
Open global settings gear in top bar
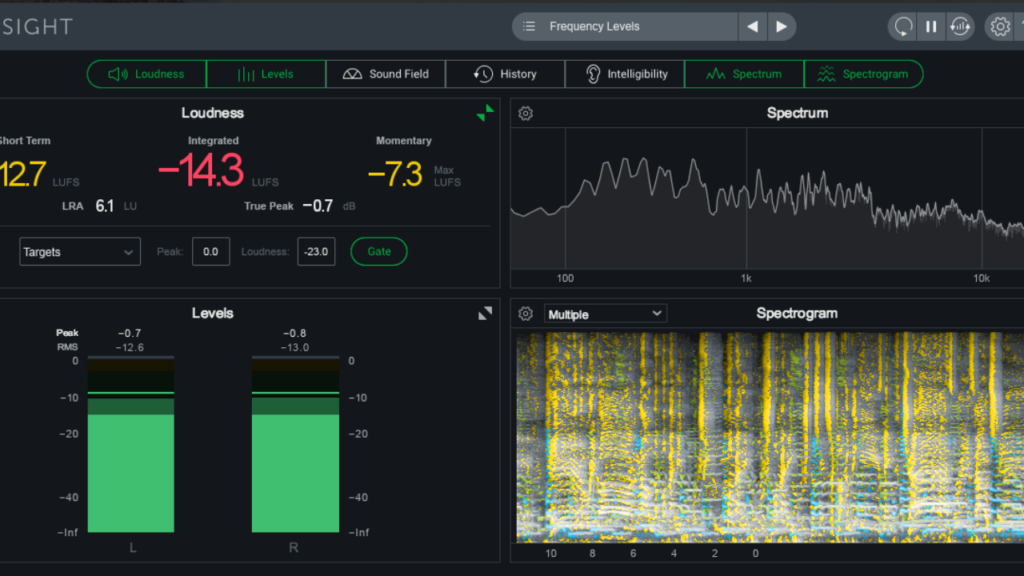[1000, 27]
